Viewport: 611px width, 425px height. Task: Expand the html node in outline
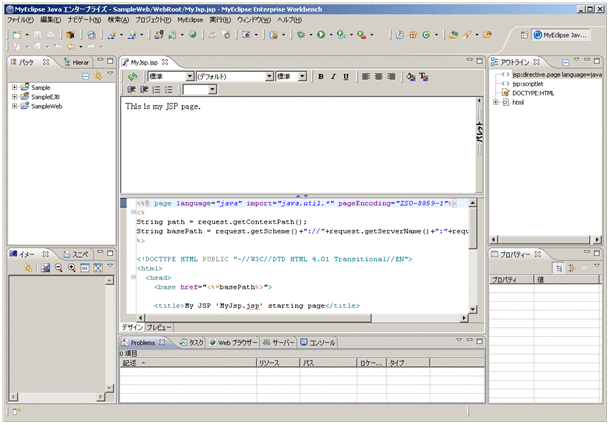pos(497,102)
